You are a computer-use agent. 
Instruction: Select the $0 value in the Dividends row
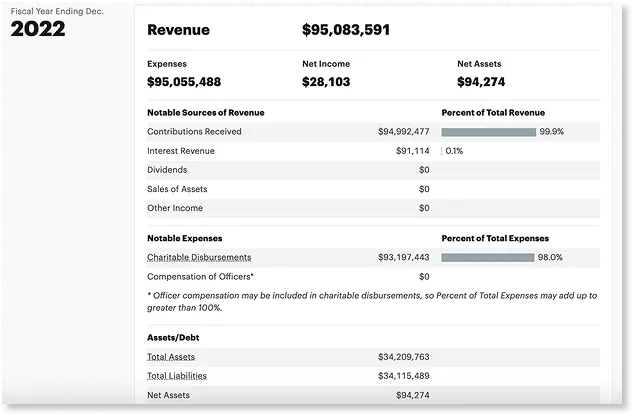tap(424, 170)
